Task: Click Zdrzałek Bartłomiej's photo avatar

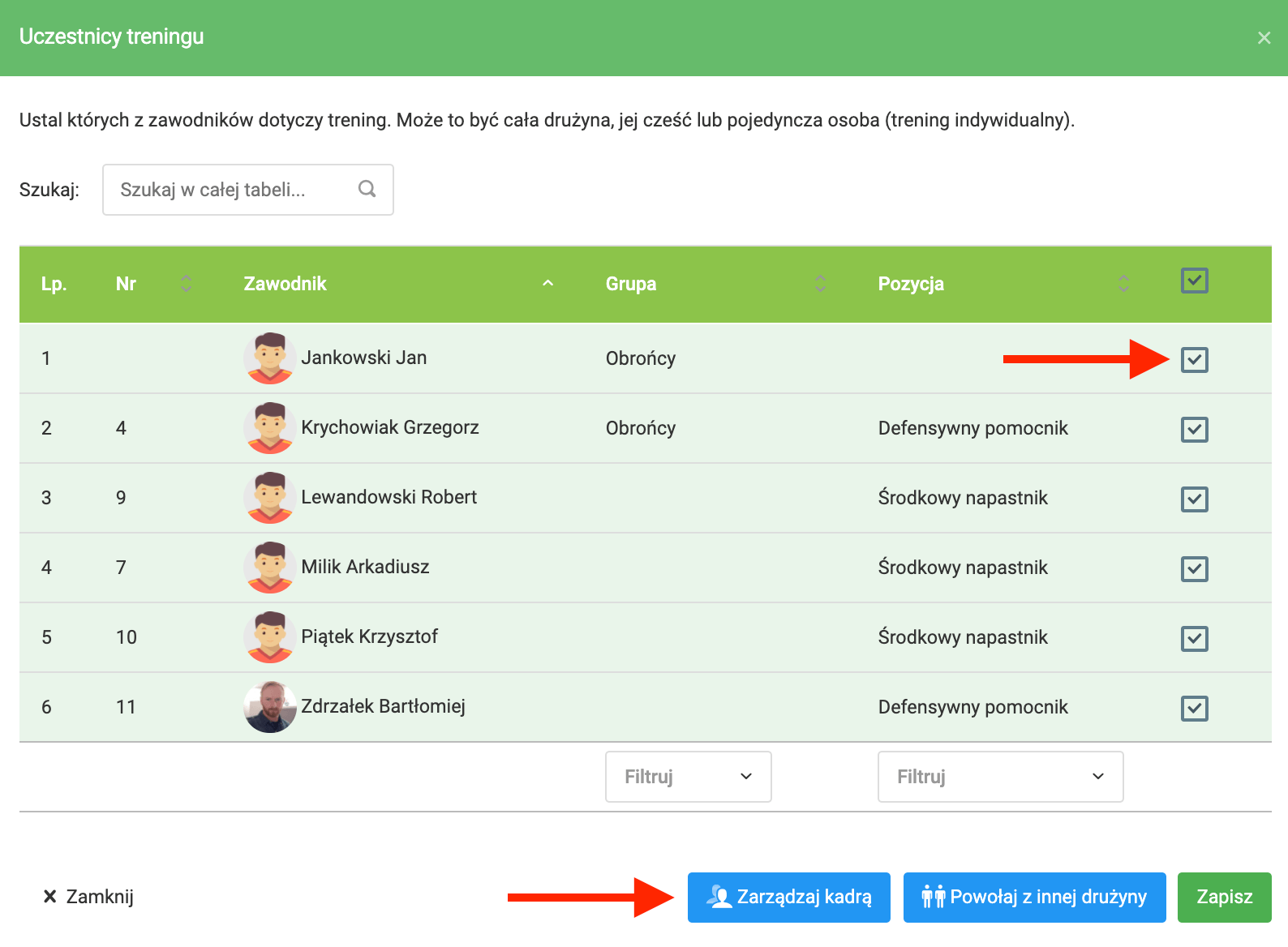Action: pos(270,706)
